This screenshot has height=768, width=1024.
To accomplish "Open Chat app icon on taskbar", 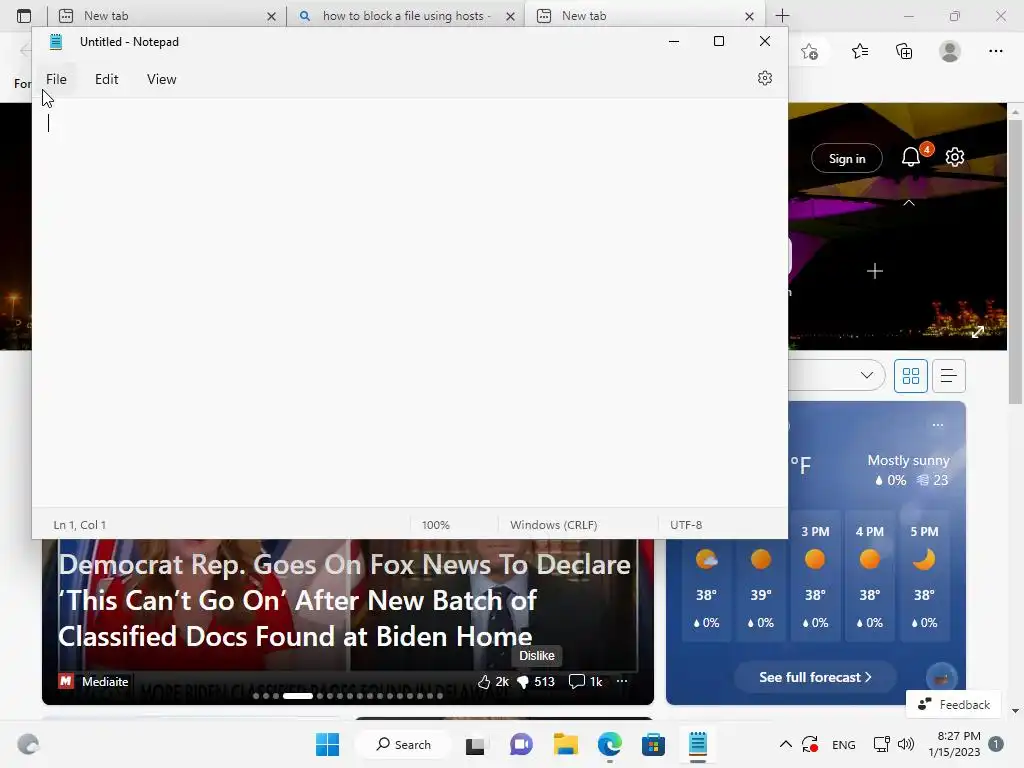I will (520, 744).
